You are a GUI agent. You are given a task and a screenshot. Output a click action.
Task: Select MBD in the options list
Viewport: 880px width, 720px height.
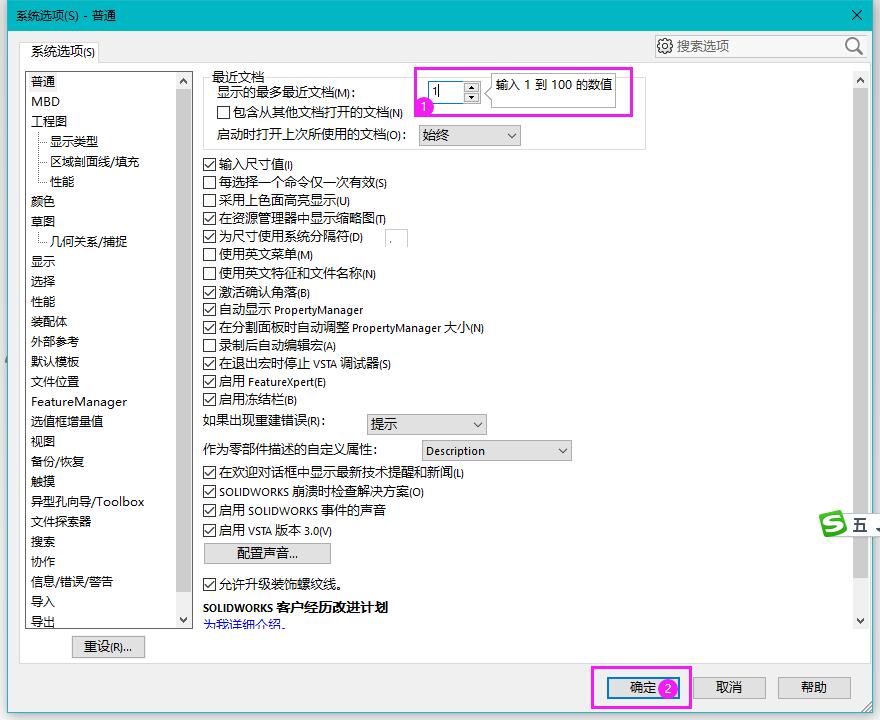45,102
